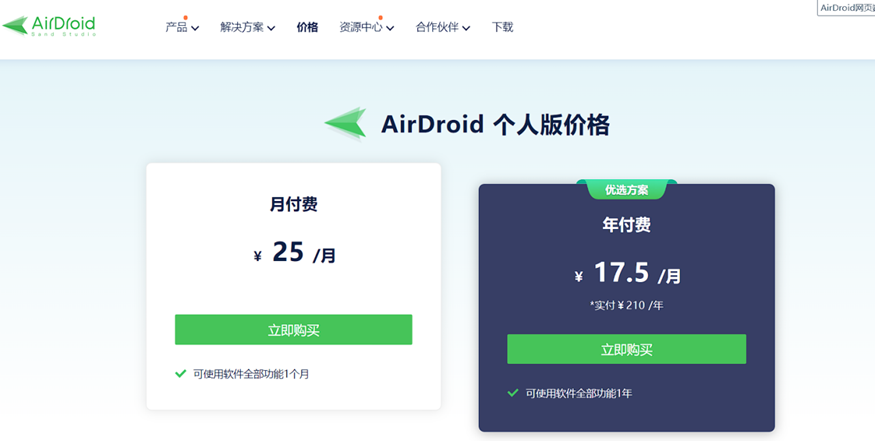Open the 资源中心 menu
The height and width of the screenshot is (441, 875).
tap(361, 27)
